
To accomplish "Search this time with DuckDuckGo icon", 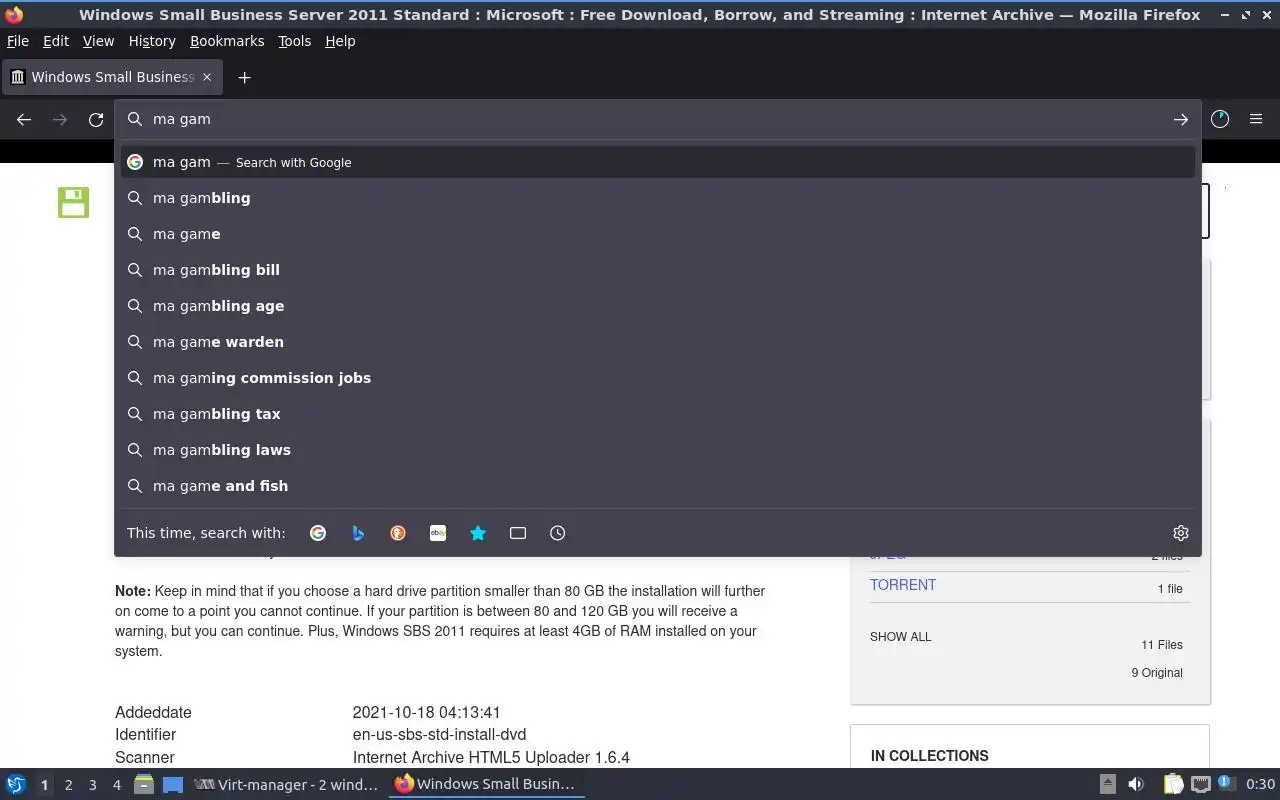I will pyautogui.click(x=398, y=533).
